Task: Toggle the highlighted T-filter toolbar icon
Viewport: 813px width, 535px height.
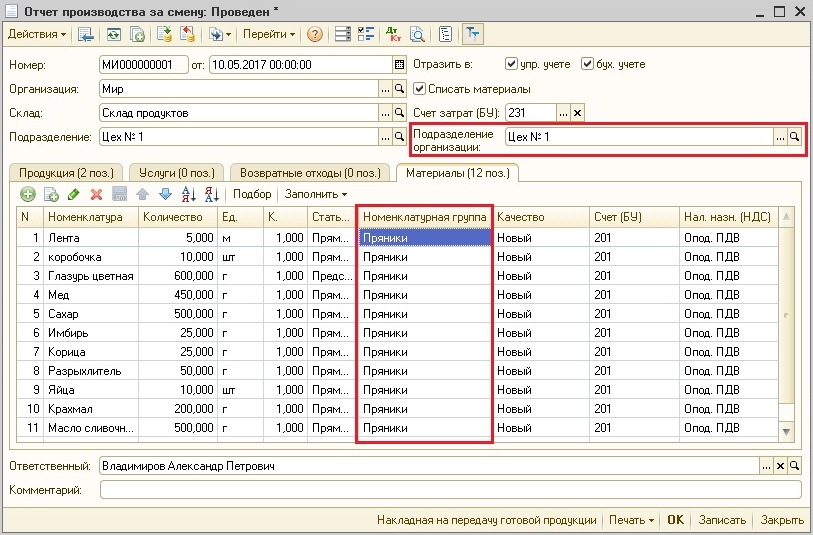Action: click(472, 34)
